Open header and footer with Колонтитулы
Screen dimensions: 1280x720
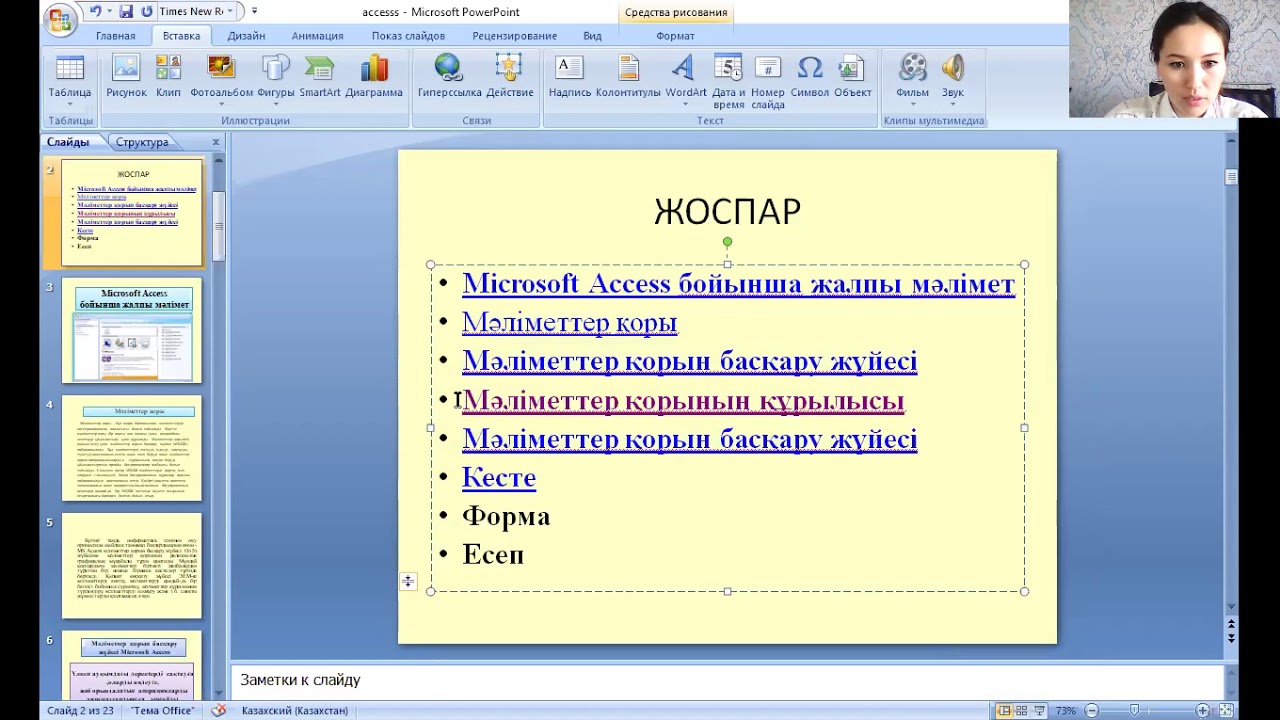click(x=628, y=78)
